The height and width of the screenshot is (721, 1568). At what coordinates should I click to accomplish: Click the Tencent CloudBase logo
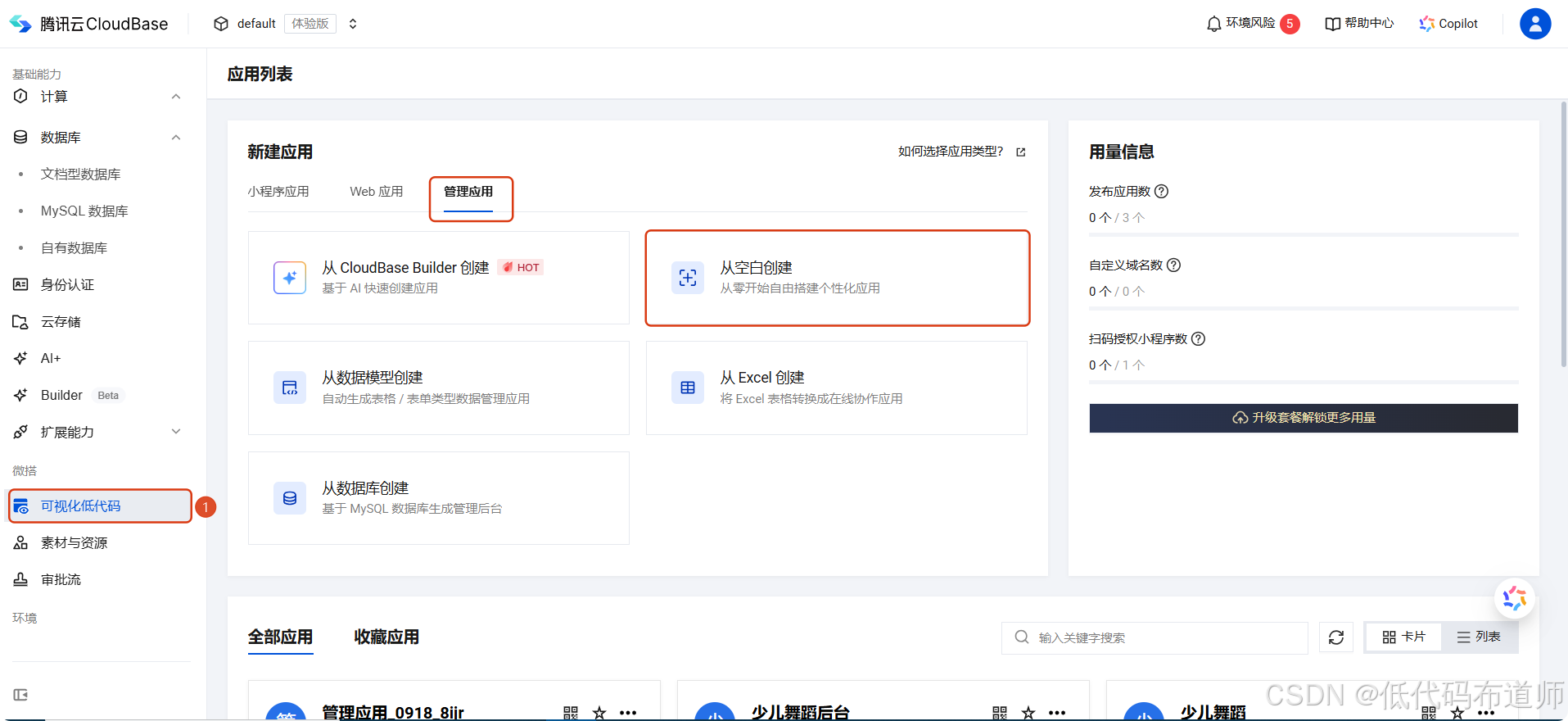pyautogui.click(x=88, y=24)
